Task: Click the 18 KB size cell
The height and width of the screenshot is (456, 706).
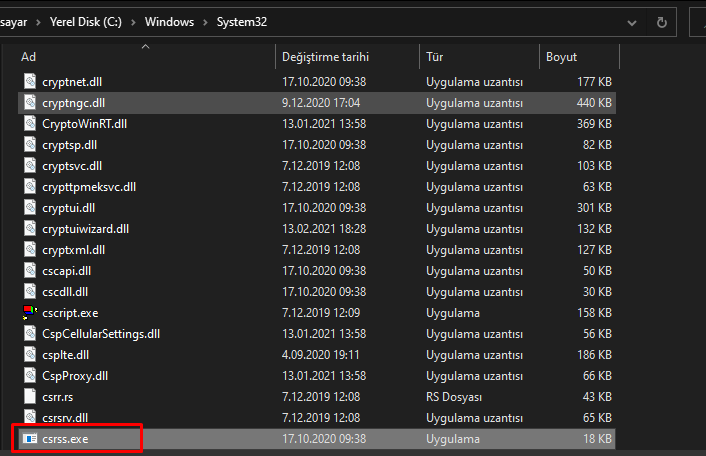Action: click(x=597, y=439)
